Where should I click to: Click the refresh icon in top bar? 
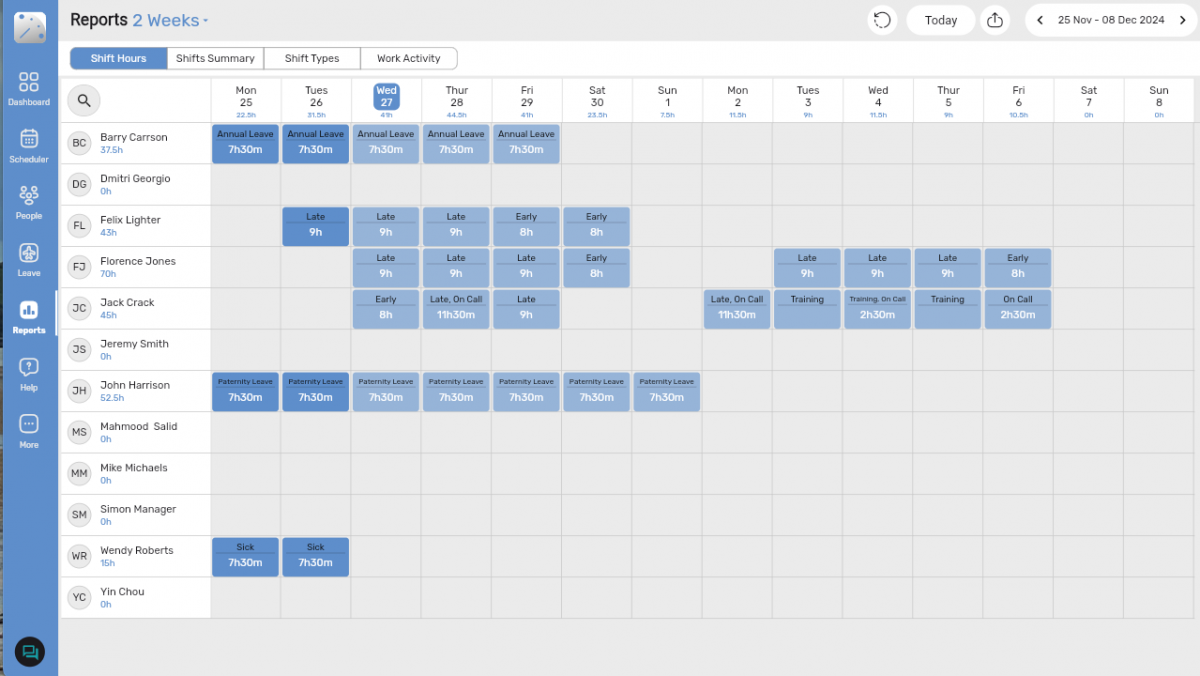(x=881, y=20)
